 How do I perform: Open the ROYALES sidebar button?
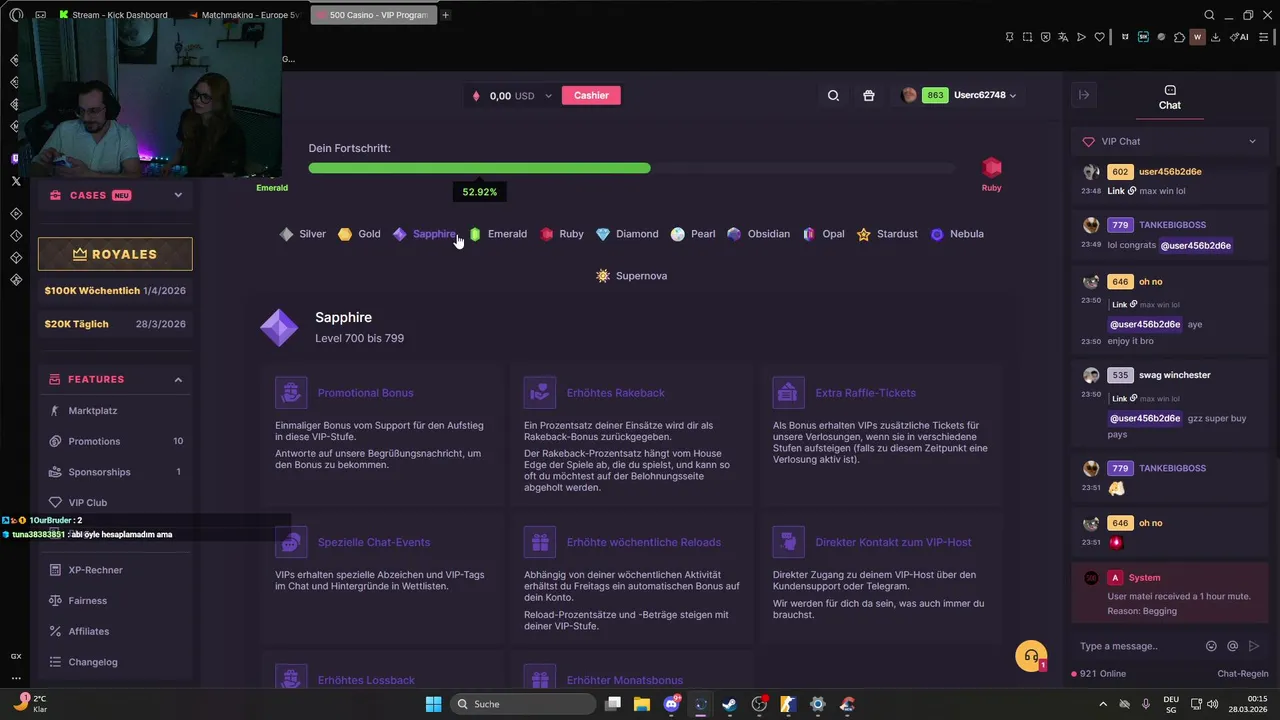click(115, 254)
